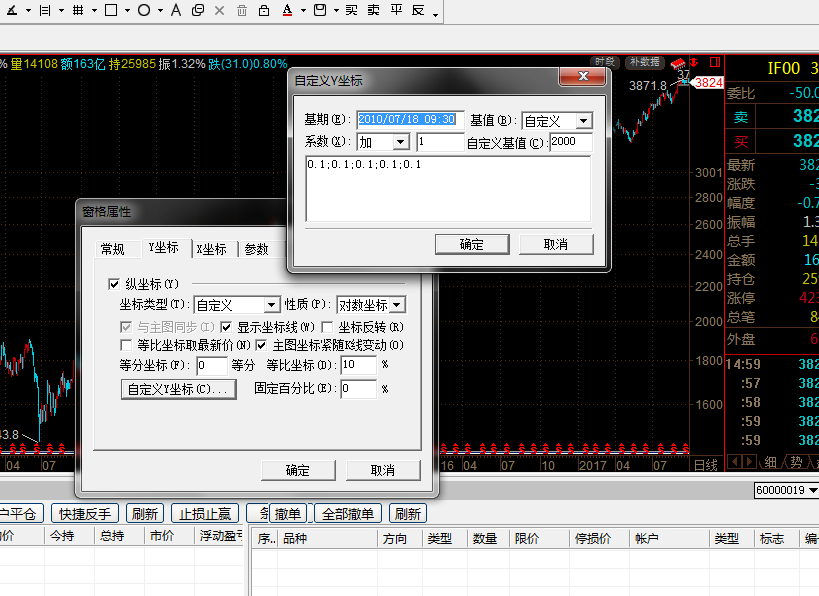Click the lock drawings padlock icon
This screenshot has width=819, height=596.
[x=263, y=10]
